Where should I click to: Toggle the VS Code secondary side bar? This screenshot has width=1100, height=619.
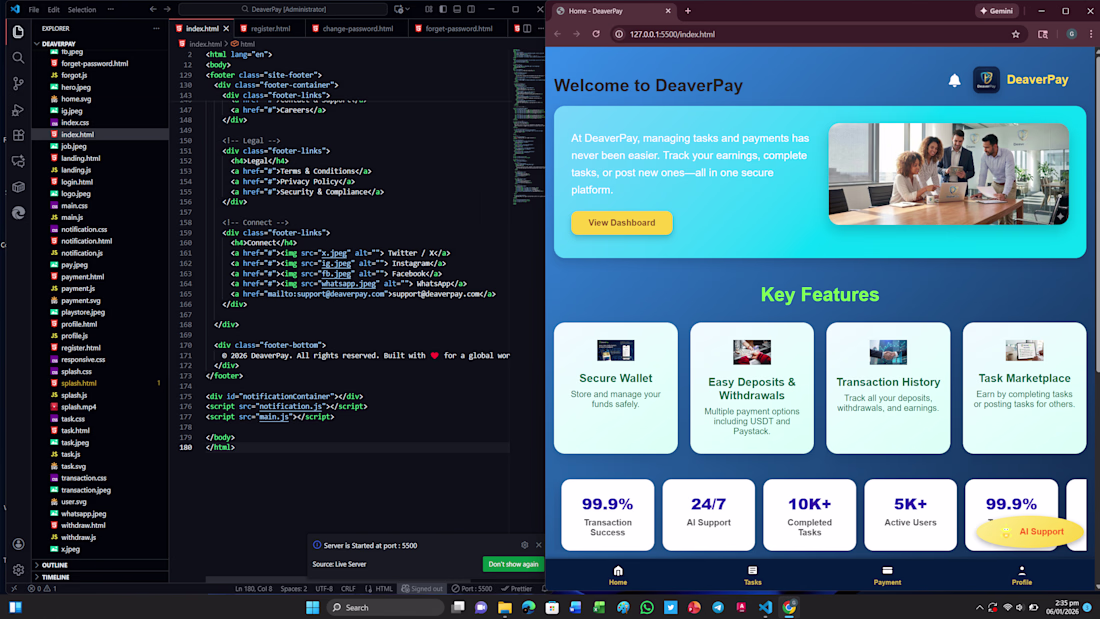[471, 9]
